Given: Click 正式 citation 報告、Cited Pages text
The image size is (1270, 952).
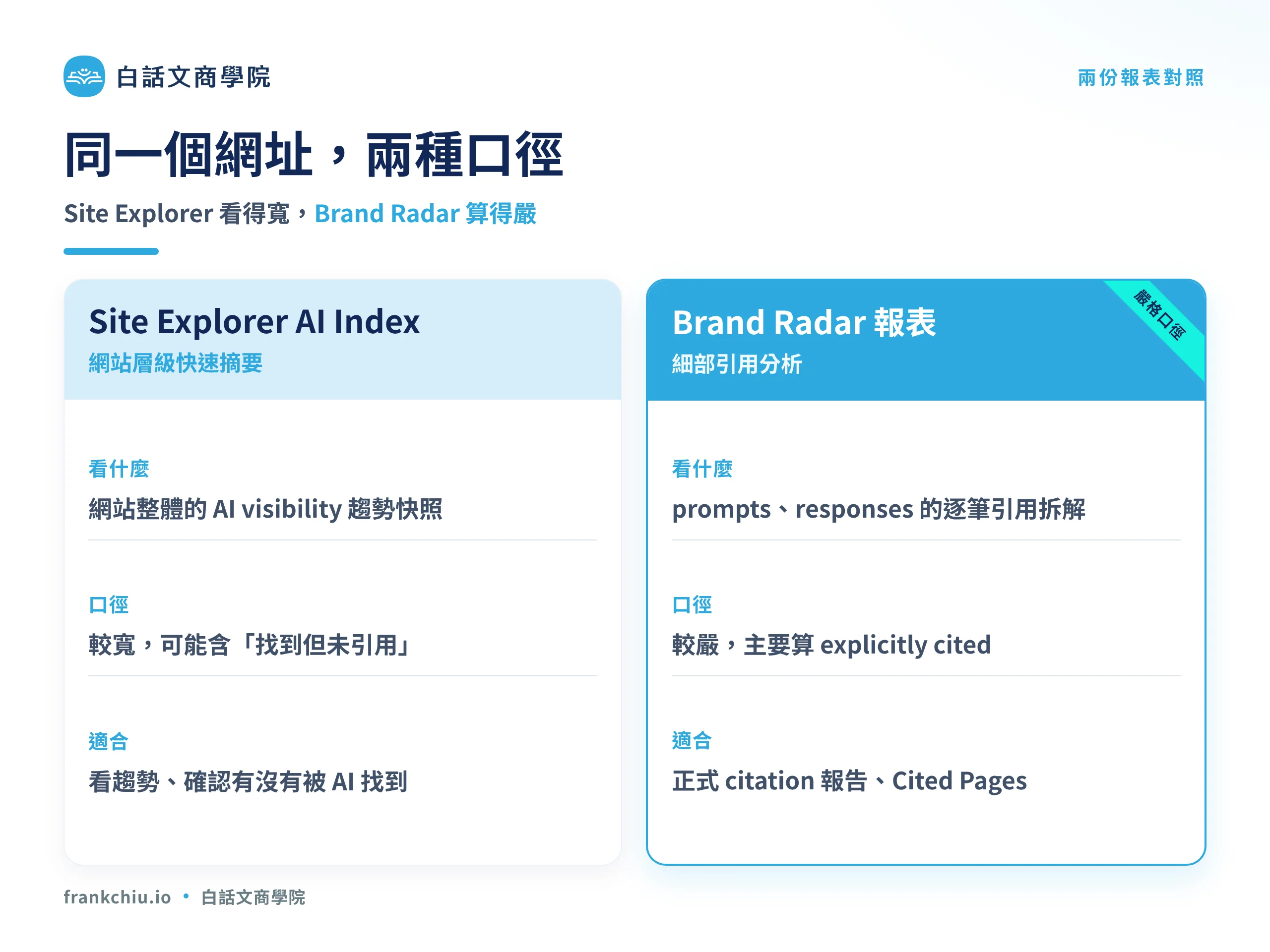Looking at the screenshot, I should click(x=850, y=781).
